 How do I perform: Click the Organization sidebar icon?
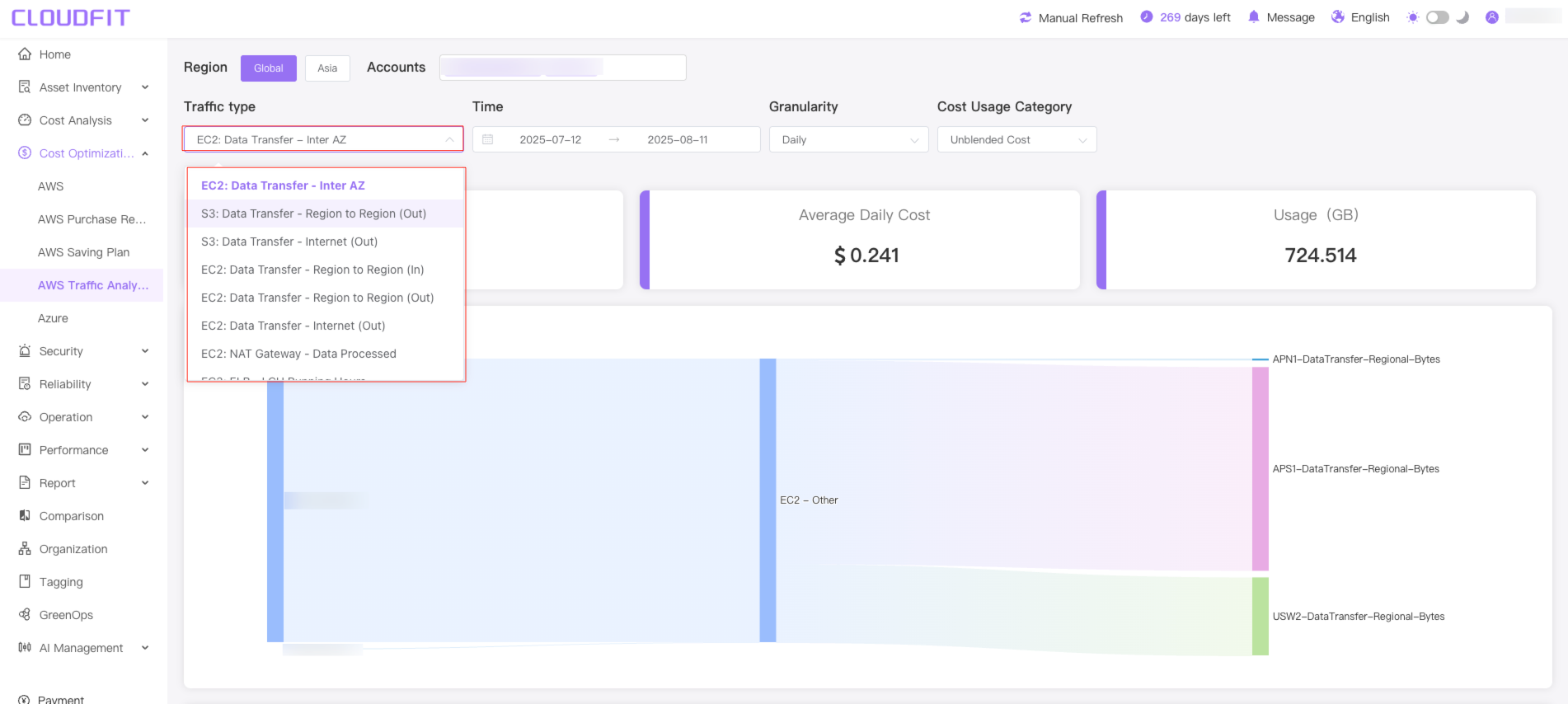pos(25,548)
